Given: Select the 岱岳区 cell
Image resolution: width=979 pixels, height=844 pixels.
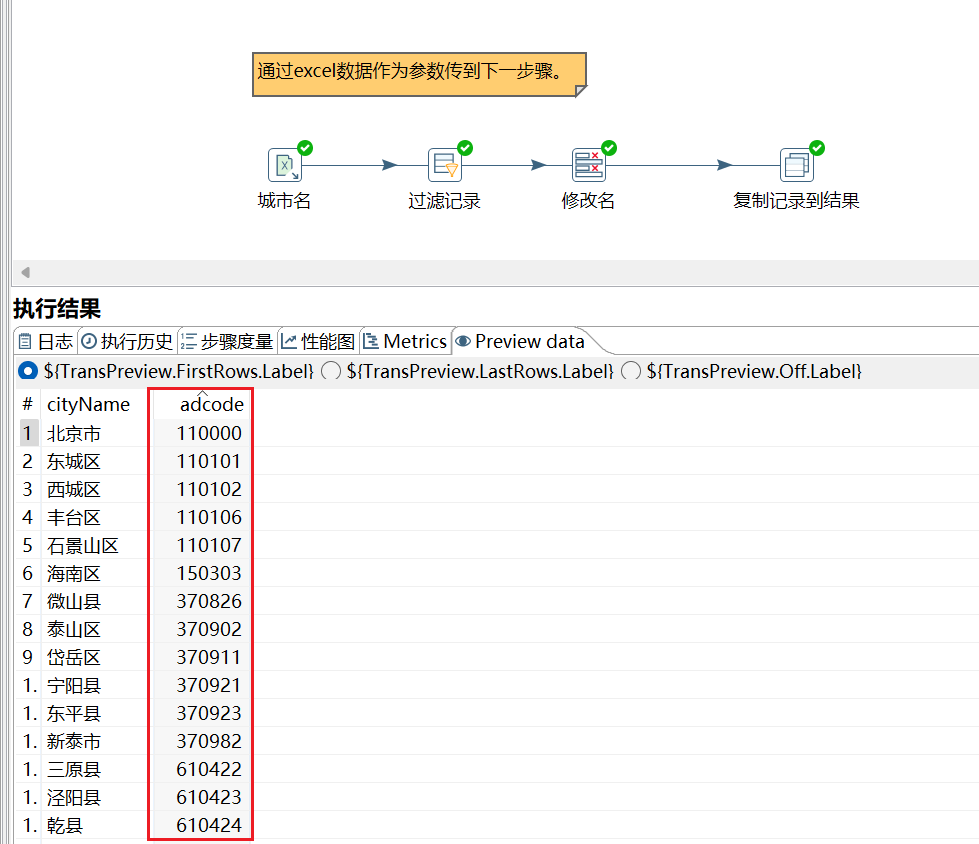Looking at the screenshot, I should coord(74,657).
